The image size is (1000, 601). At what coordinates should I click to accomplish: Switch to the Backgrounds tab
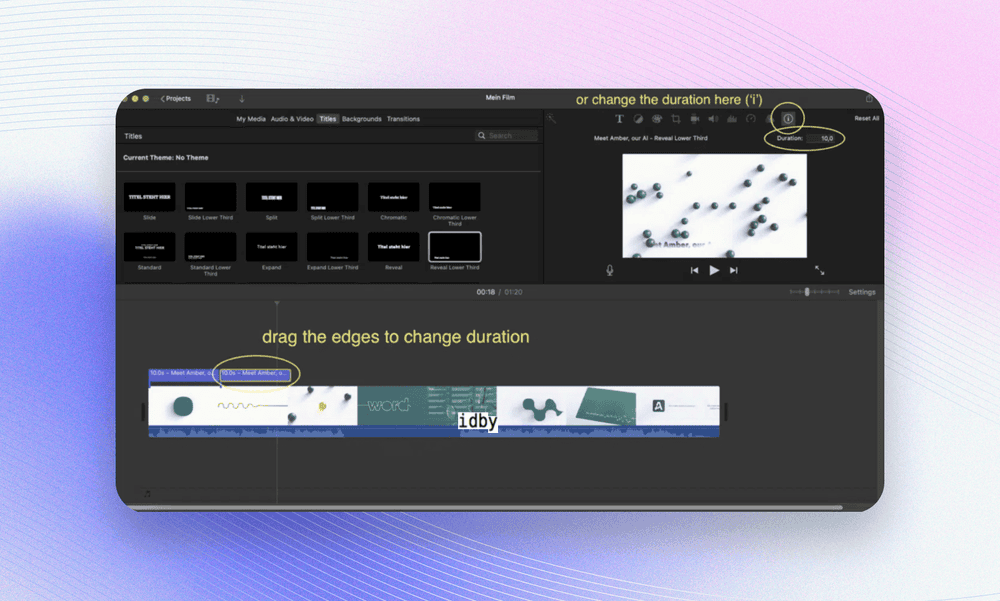pos(361,119)
